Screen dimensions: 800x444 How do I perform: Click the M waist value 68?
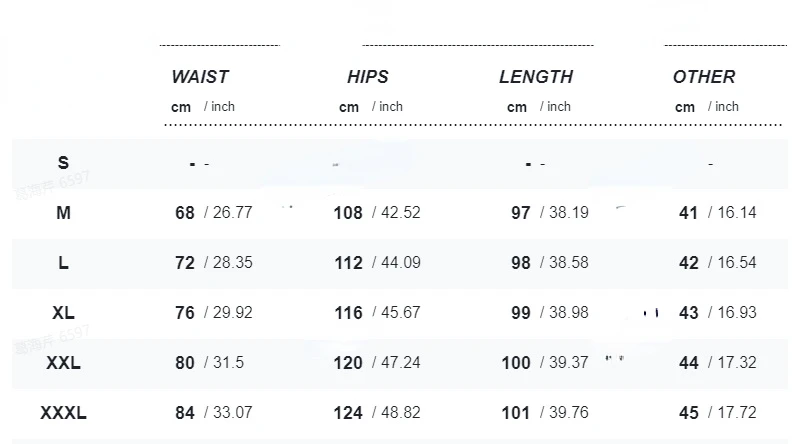click(185, 213)
